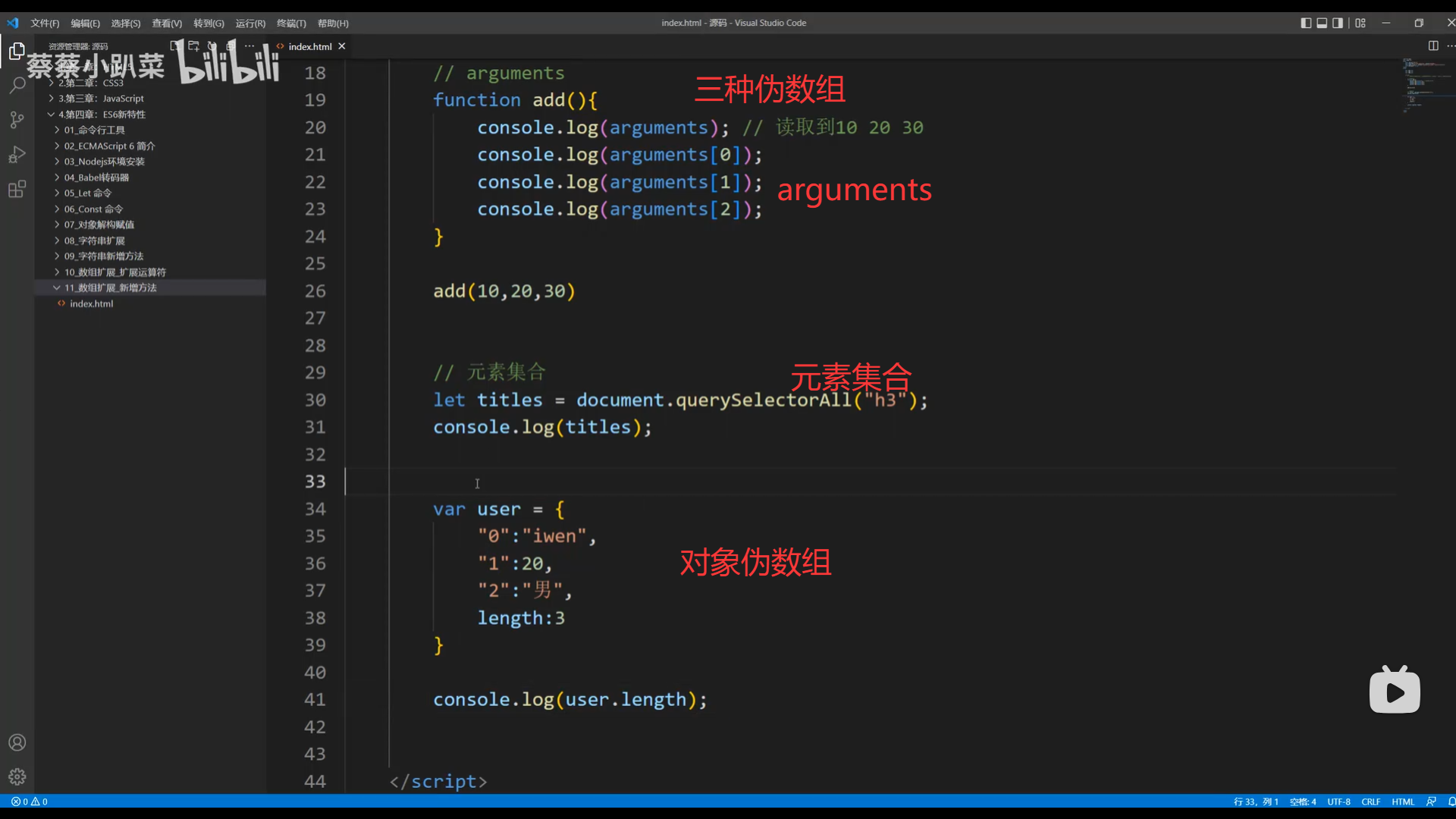The image size is (1456, 819).
Task: Click the HTML language mode in status bar
Action: click(x=1403, y=802)
